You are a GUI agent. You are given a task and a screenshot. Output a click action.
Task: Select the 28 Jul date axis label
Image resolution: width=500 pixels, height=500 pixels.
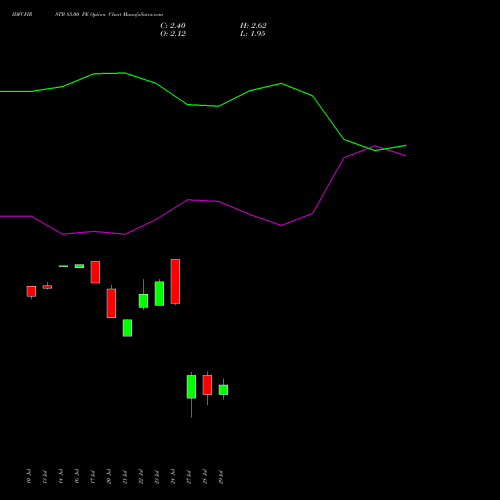205,476
